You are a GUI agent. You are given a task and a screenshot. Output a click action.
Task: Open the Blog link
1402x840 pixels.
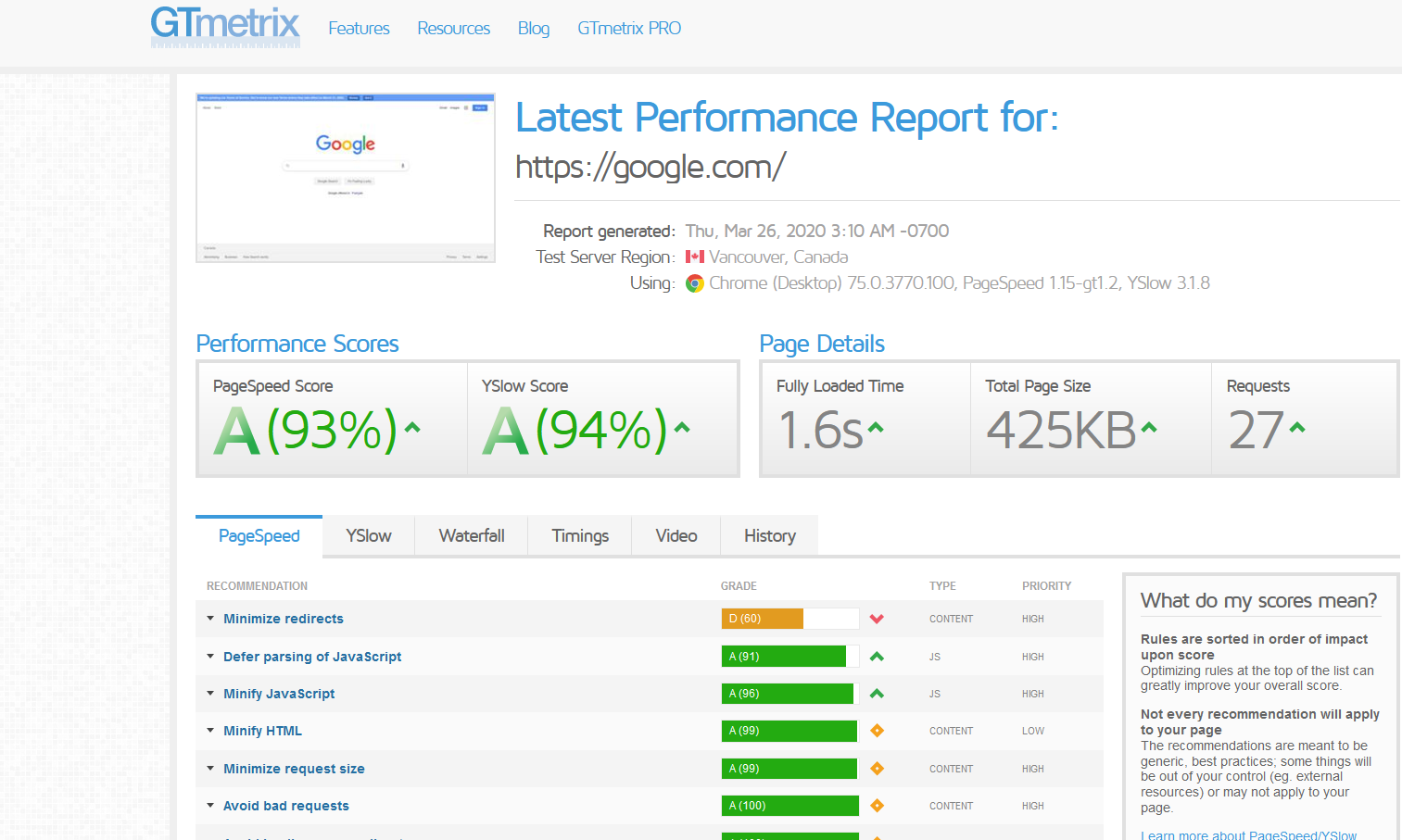tap(534, 29)
